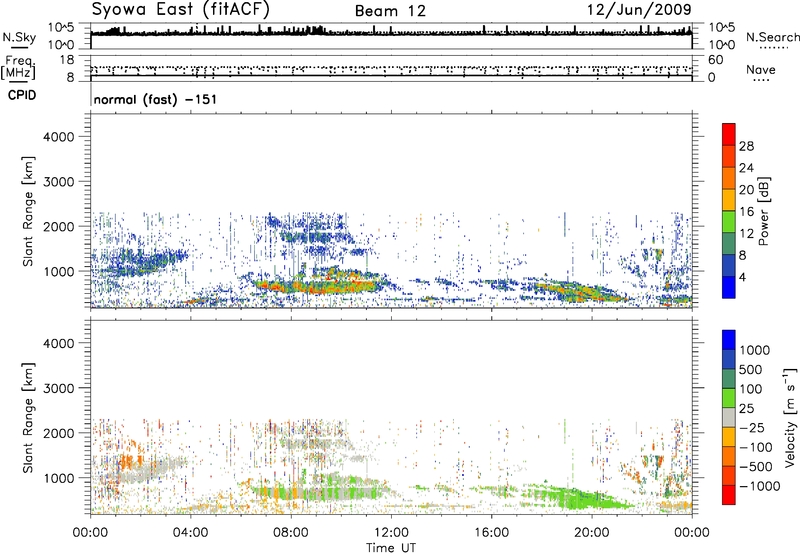Image resolution: width=800 pixels, height=554 pixels.
Task: Click the '1000' range tick of velocity panel
Action: coord(59,478)
